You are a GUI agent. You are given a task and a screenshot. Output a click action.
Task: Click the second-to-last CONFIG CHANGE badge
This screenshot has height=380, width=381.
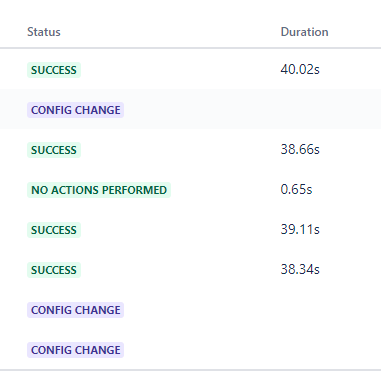75,310
